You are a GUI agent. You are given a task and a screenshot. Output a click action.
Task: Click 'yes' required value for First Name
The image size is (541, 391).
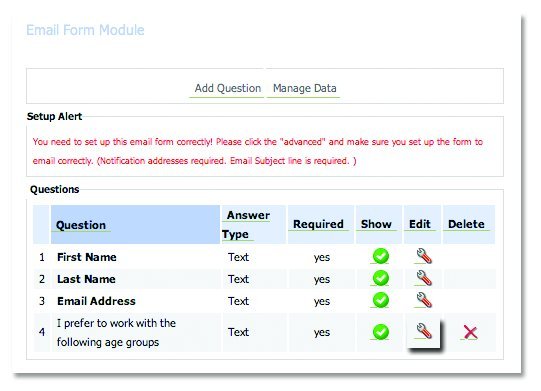click(x=322, y=257)
